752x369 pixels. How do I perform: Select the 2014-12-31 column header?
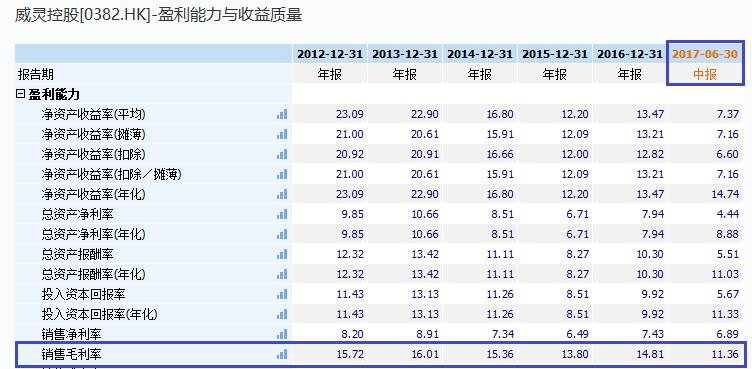[x=480, y=54]
